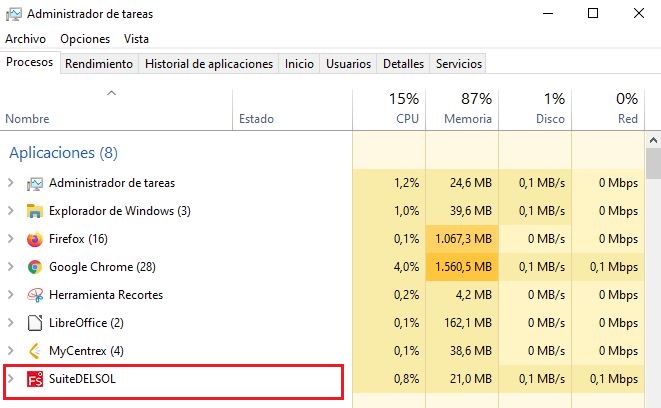Click the 1.067,3 MB memory value for Firefox
Screen dimensions: 661x408
[463, 239]
